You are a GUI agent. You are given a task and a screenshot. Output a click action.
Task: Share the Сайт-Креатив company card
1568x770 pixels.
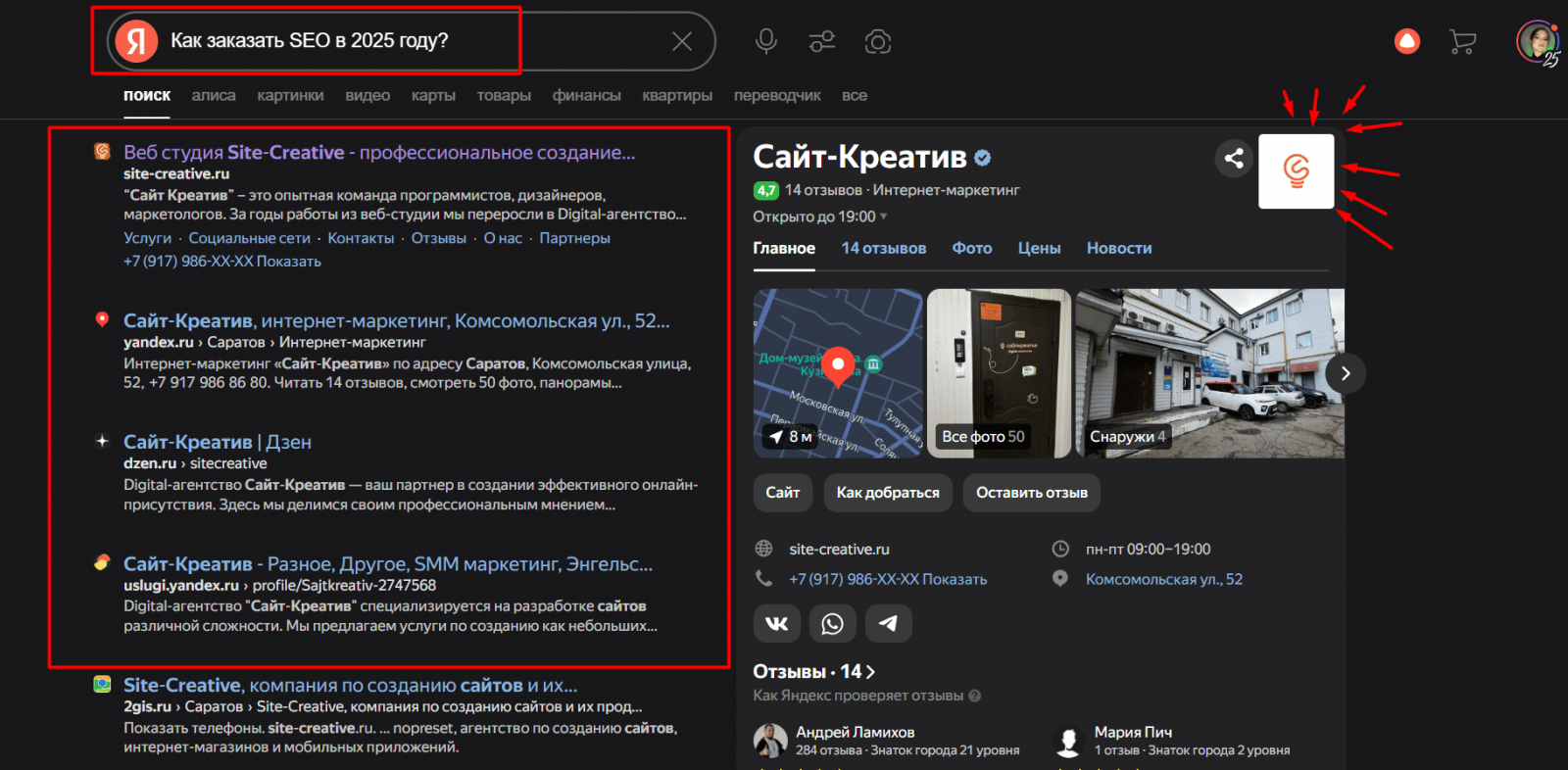click(x=1234, y=158)
